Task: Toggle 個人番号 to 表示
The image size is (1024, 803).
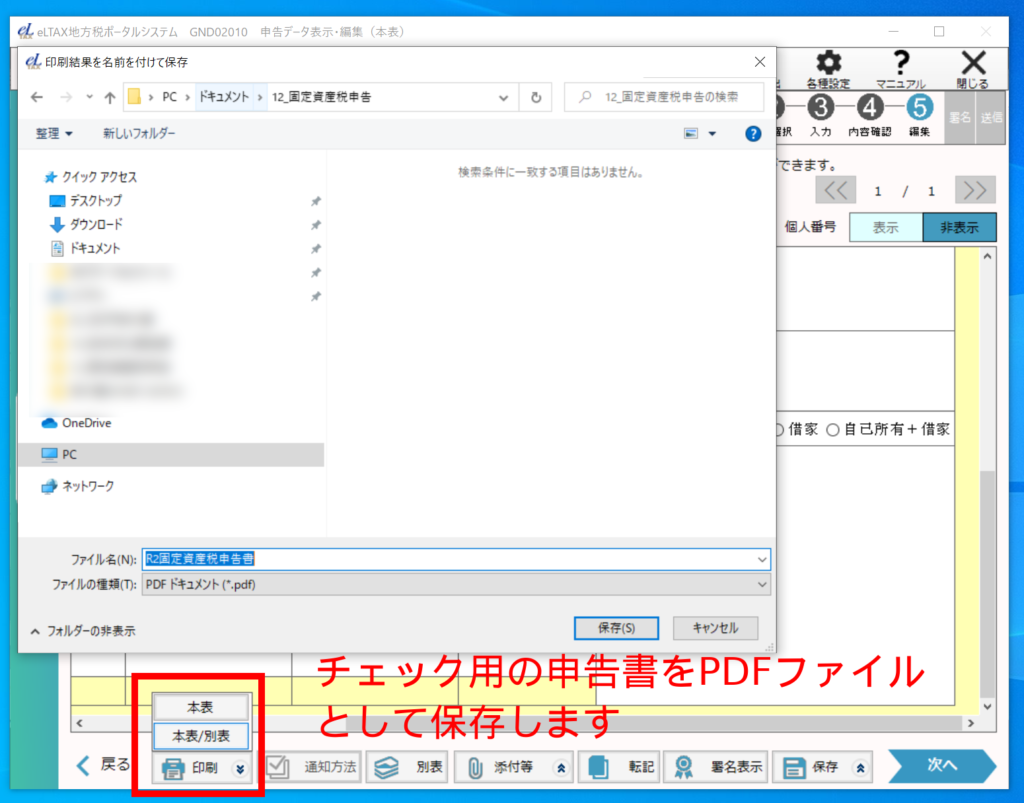Action: click(885, 228)
